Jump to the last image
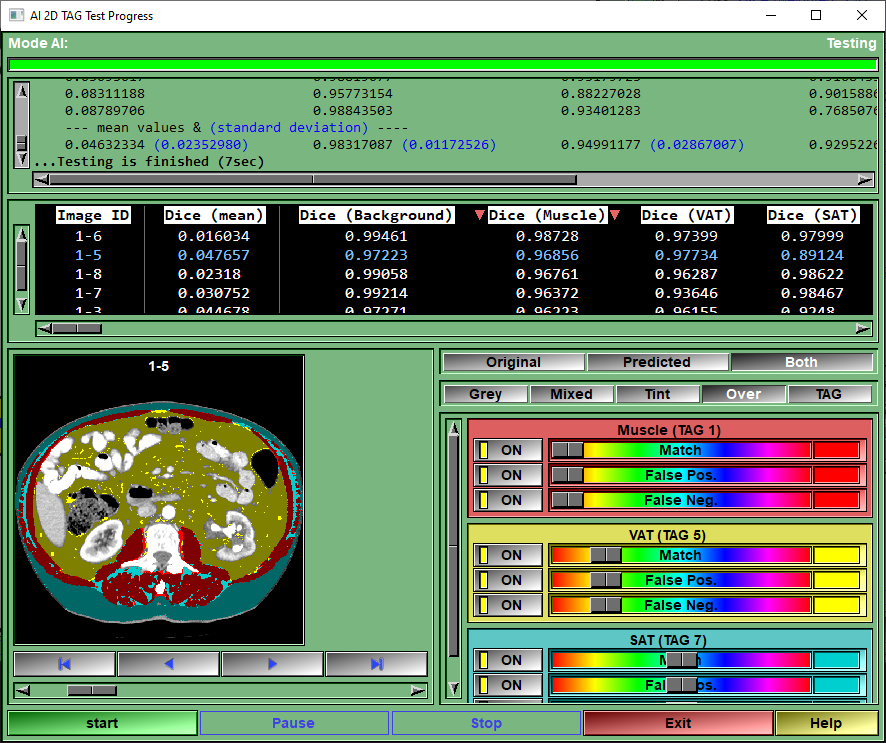The image size is (886, 743). pyautogui.click(x=377, y=664)
